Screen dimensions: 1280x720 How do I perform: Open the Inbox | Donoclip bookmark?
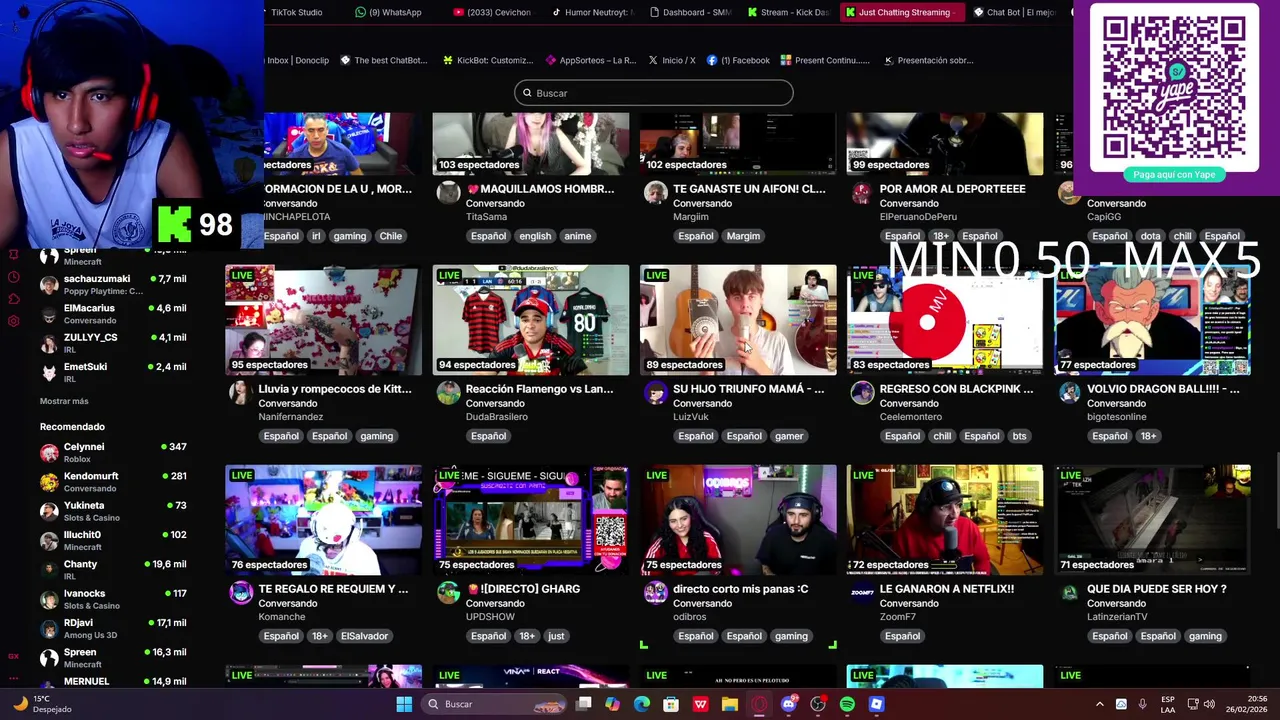[x=297, y=60]
